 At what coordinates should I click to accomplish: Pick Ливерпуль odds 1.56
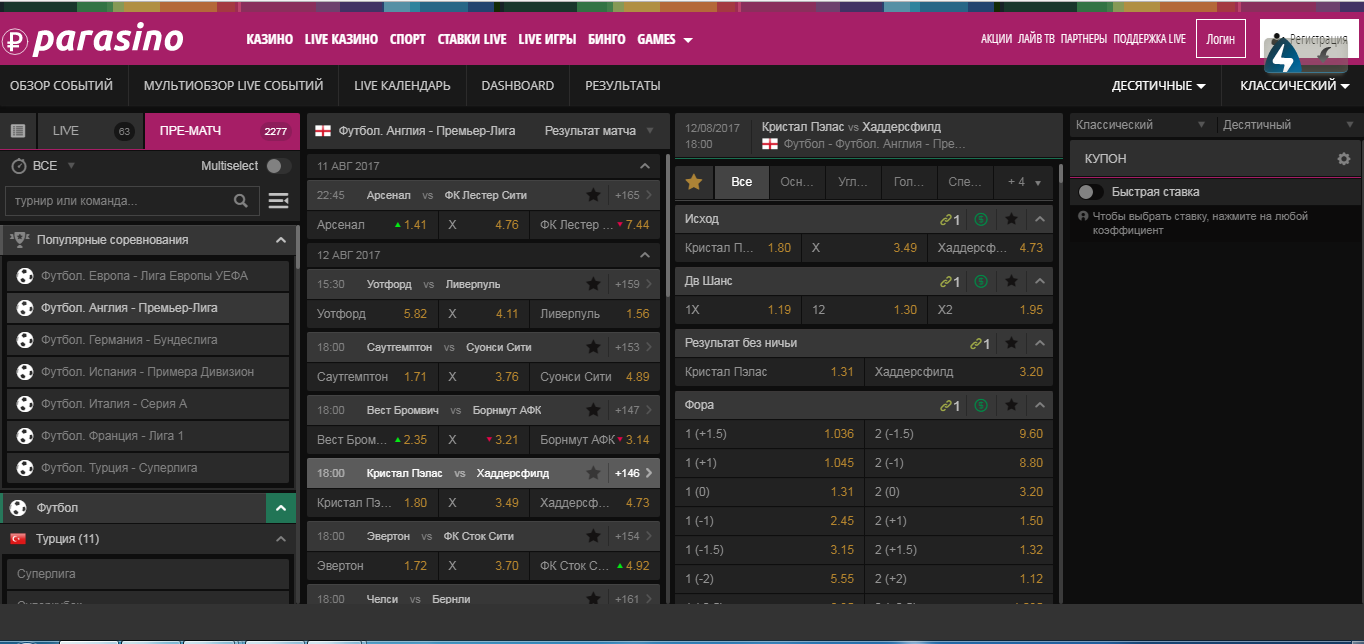[595, 314]
